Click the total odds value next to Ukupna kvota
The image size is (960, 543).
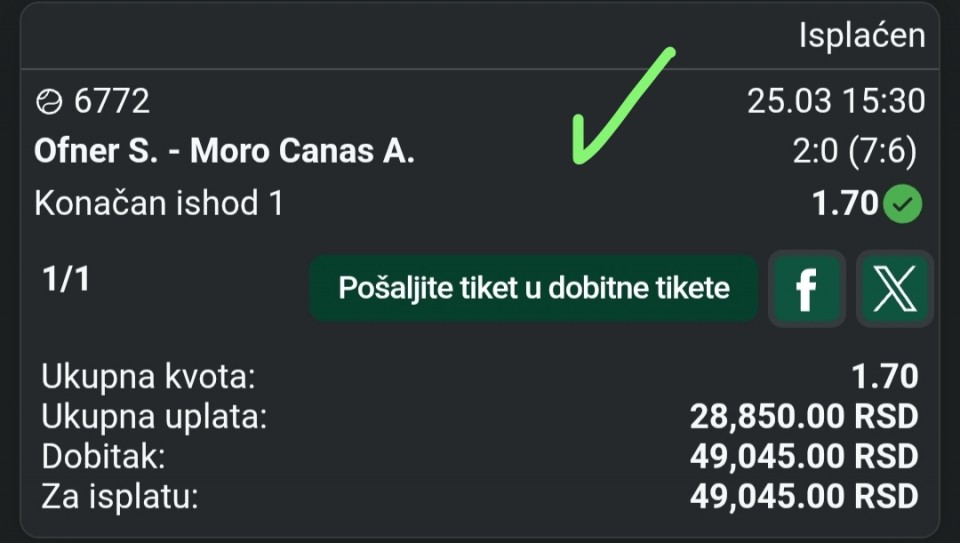[x=884, y=377]
